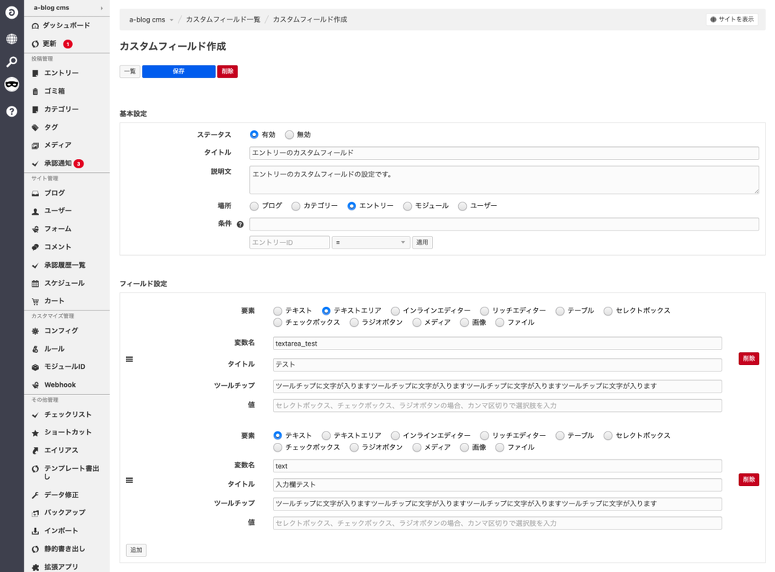Click the 条件 help tooltip icon
The height and width of the screenshot is (572, 775).
(240, 224)
